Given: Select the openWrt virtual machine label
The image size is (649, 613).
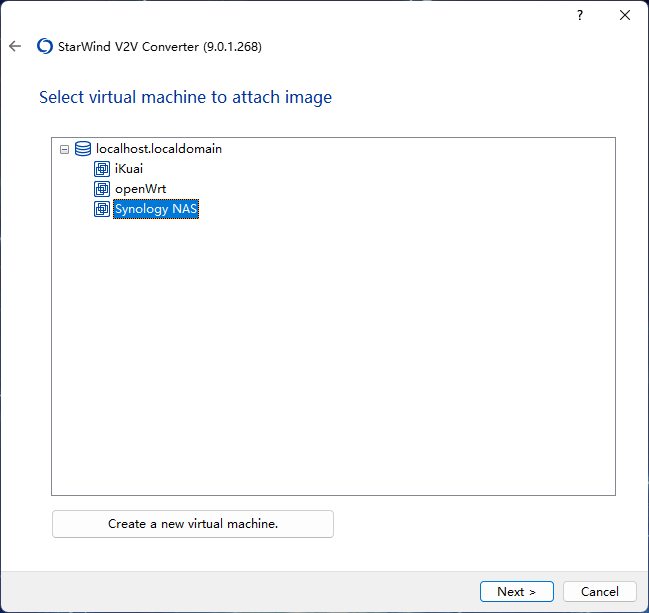Looking at the screenshot, I should pyautogui.click(x=140, y=189).
